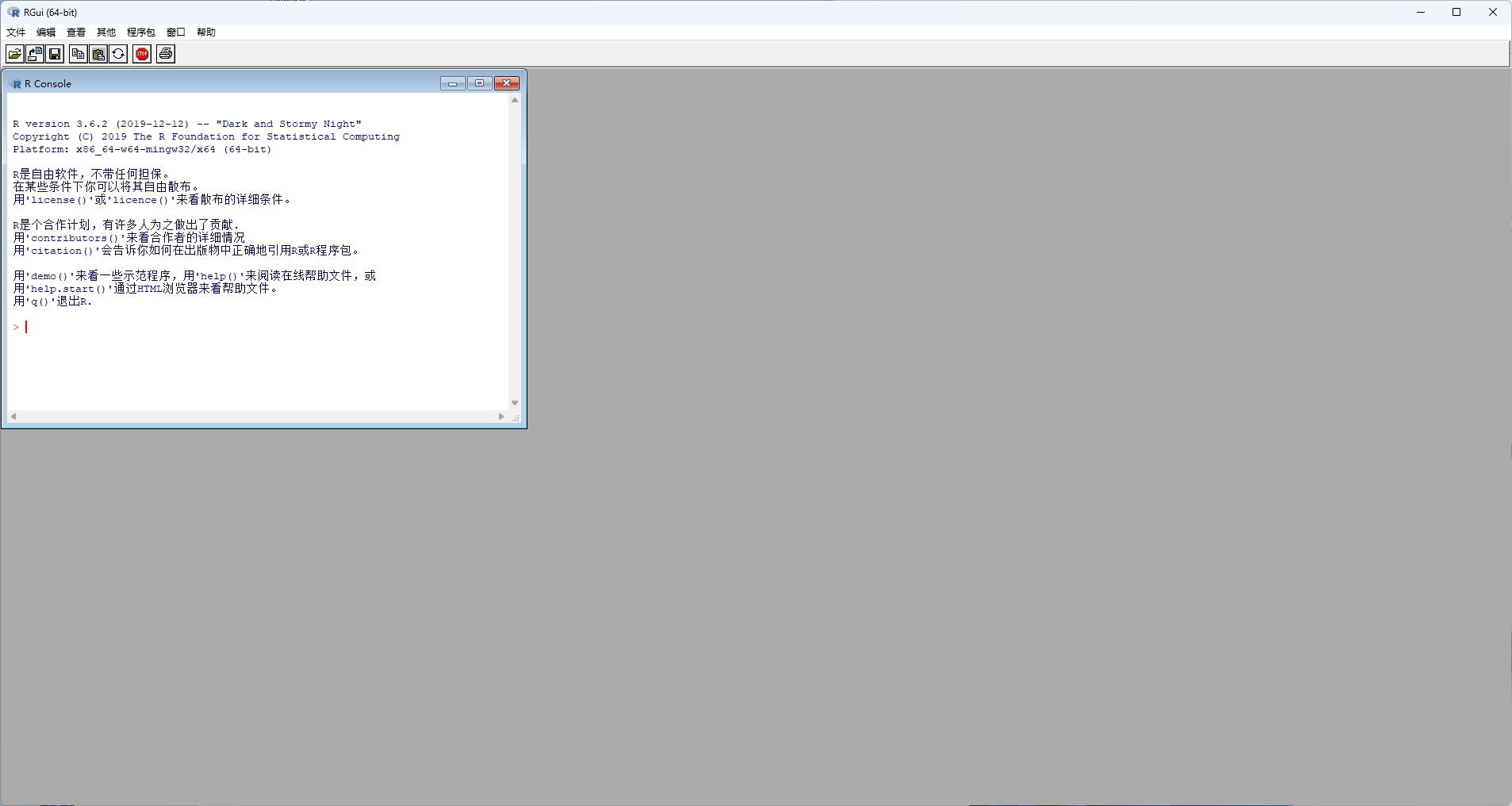Screen dimensions: 1512x806
Task: Minimize the R Console child window
Action: [453, 83]
